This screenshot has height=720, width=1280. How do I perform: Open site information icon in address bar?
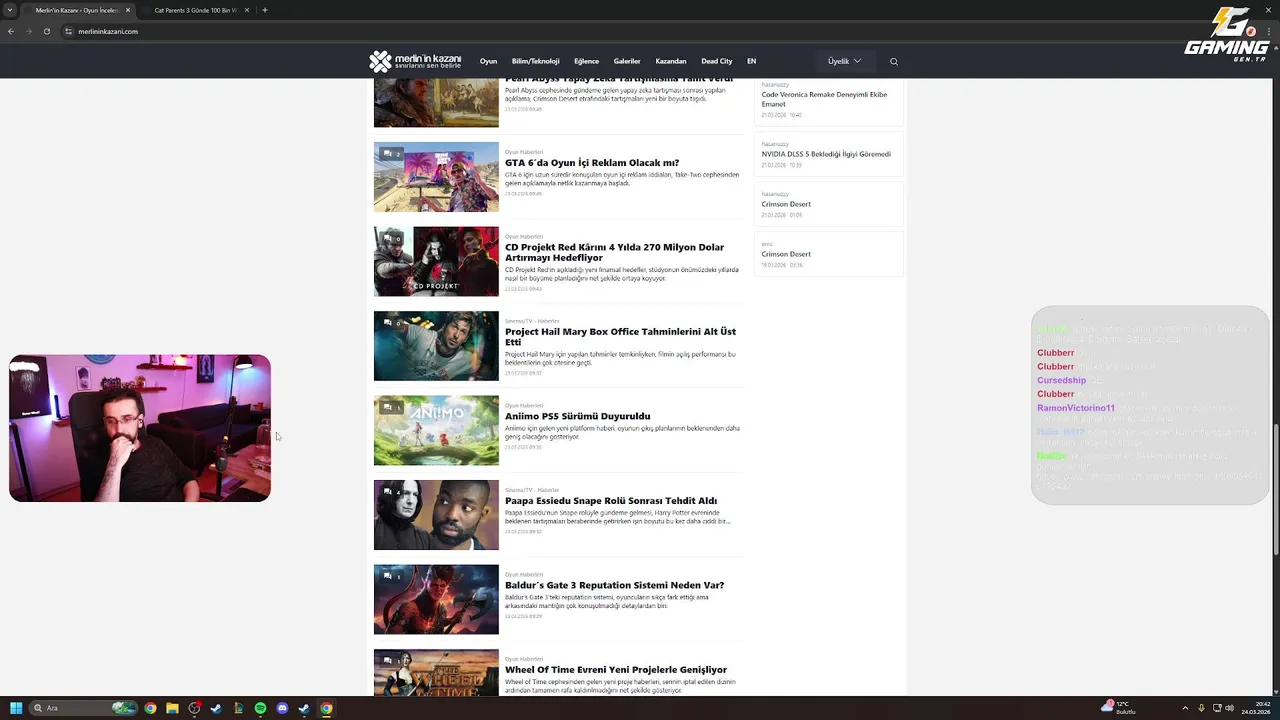(69, 31)
